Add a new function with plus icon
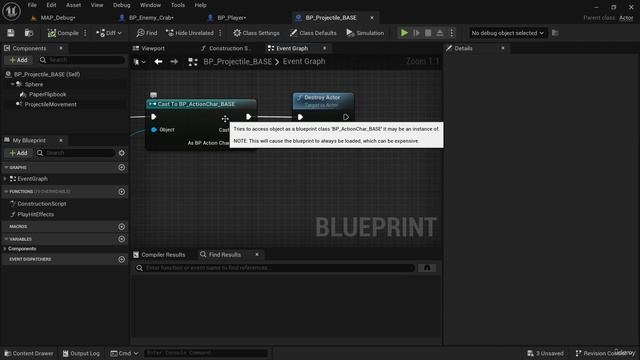The height and width of the screenshot is (360, 640). pyautogui.click(x=122, y=191)
